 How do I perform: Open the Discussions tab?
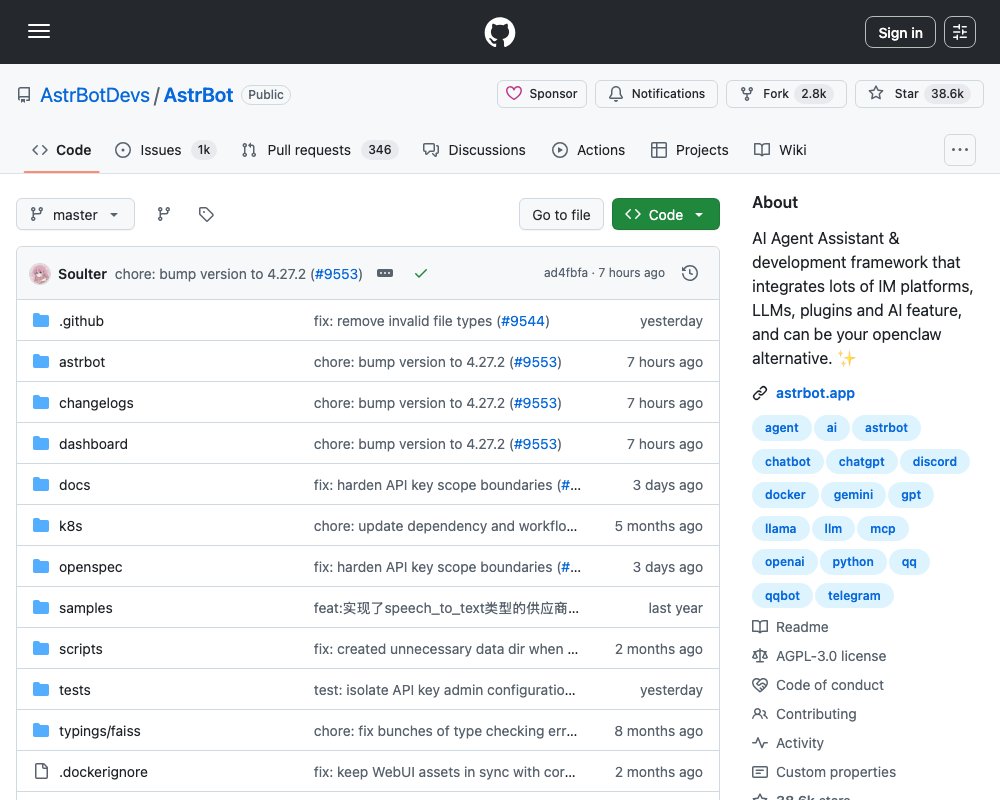pos(474,150)
